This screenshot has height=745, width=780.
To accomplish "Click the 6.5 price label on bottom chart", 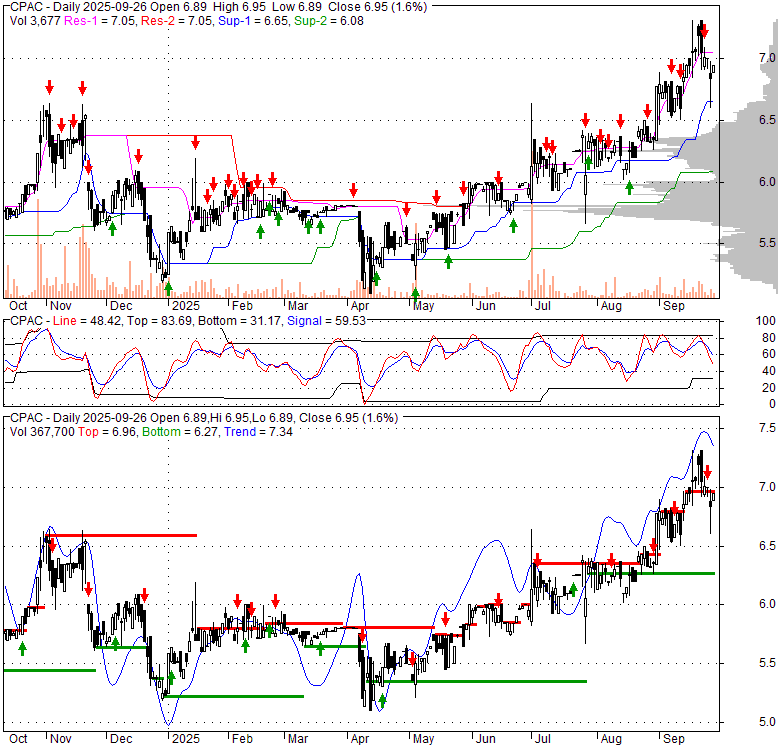I will click(767, 546).
